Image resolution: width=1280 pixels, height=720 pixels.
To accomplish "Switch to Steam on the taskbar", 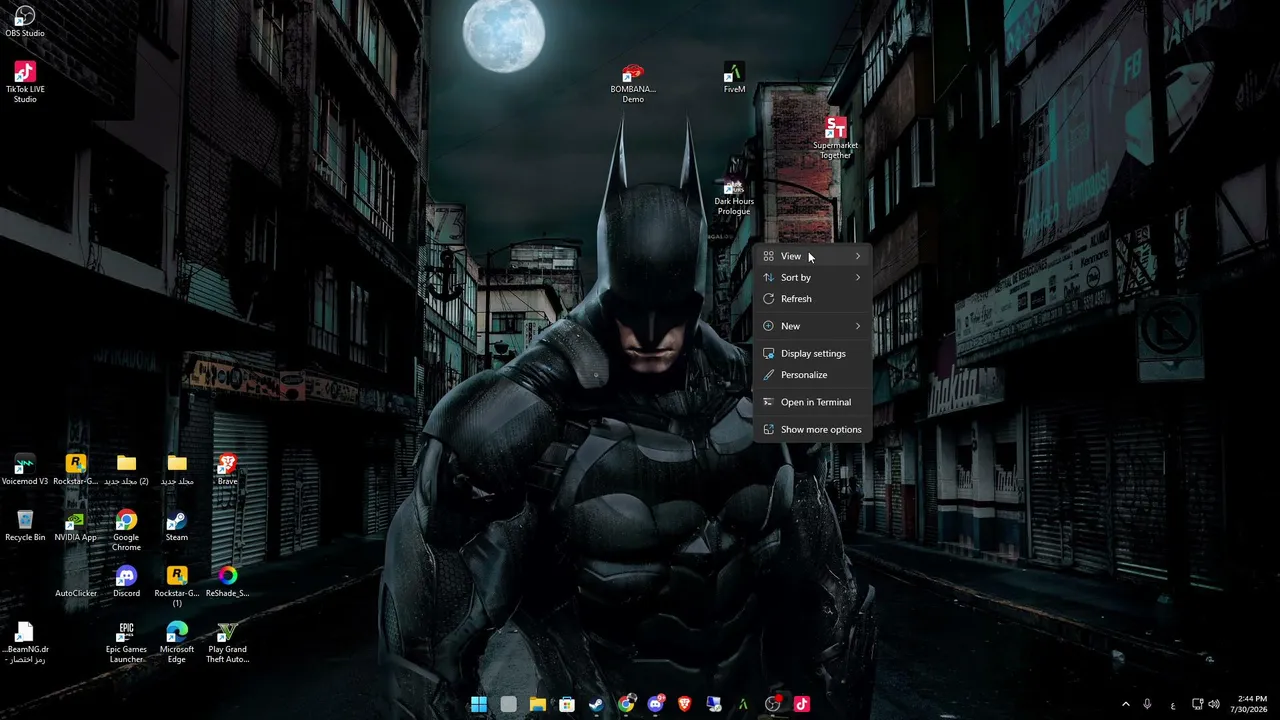I will [x=596, y=704].
